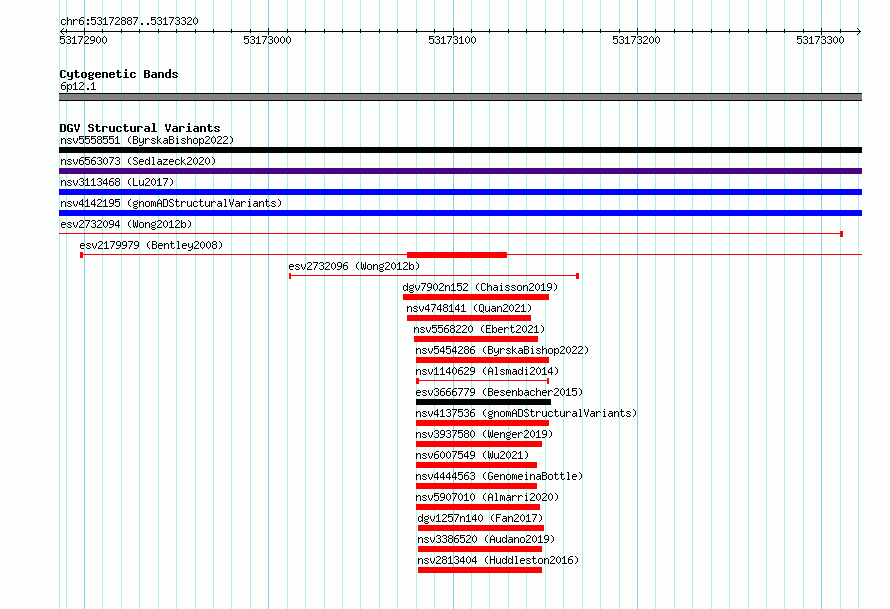Click the gray 6p12.1 cytogenetic band bar
The image size is (890, 609).
coord(460,97)
